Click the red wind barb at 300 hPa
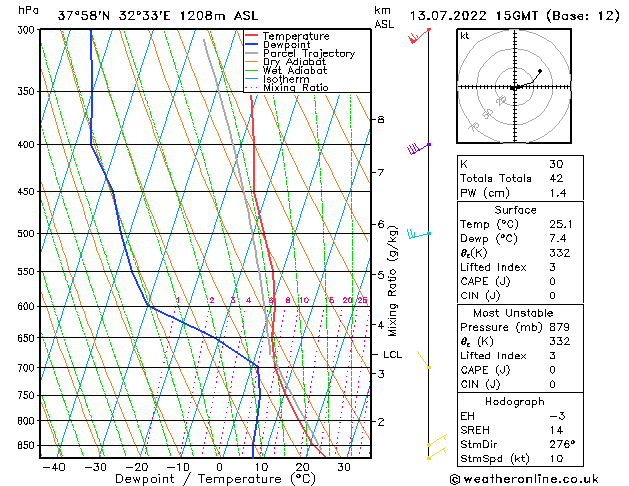 tap(419, 36)
